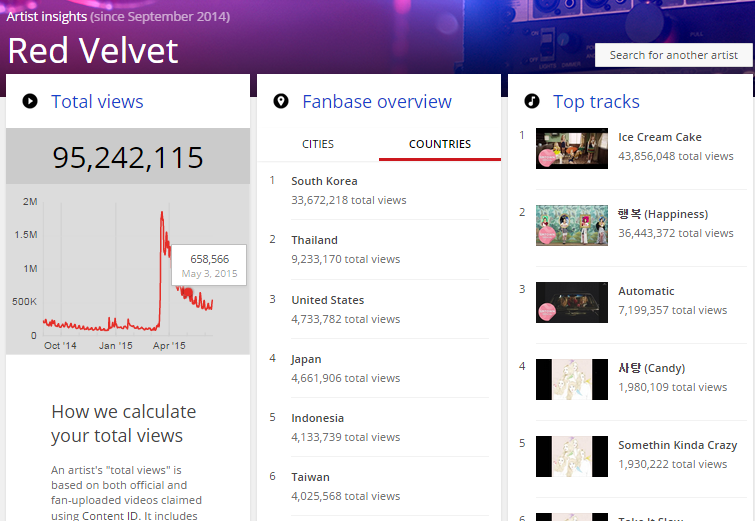Click the Somethin Kinda Crazy track title
This screenshot has height=525, width=755.
coord(677,446)
